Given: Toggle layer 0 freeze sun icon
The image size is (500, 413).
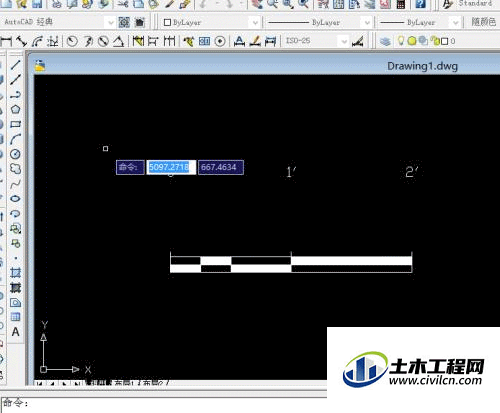Looking at the screenshot, I should (x=412, y=41).
